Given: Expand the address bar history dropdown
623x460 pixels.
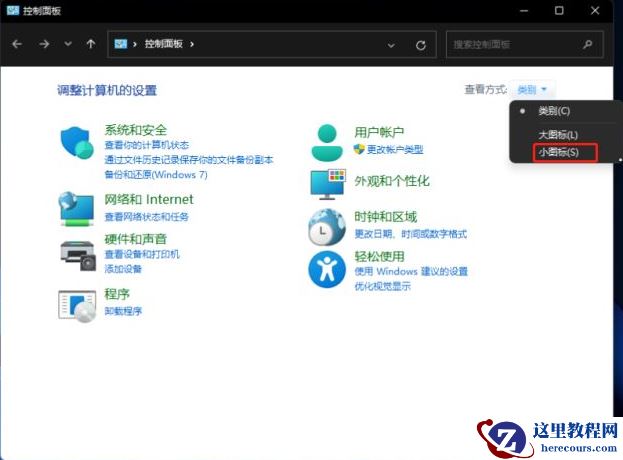Looking at the screenshot, I should point(391,46).
